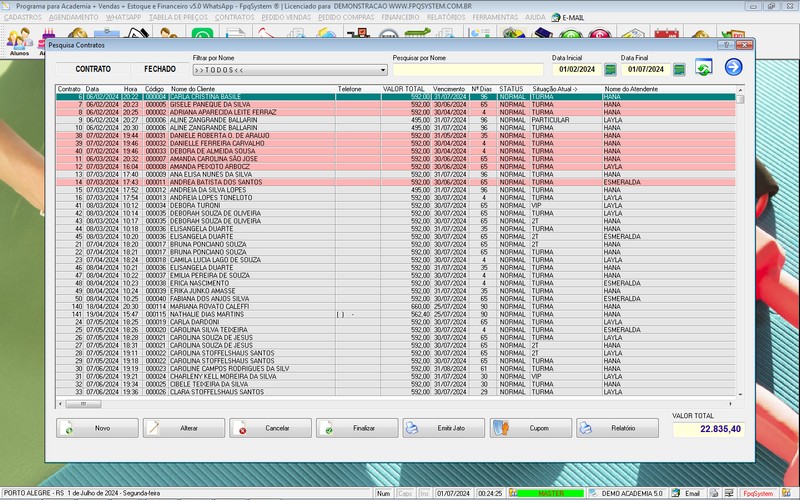Click DEMO ACADEMIA 5.0 in status bar
800x500 pixels.
632,493
